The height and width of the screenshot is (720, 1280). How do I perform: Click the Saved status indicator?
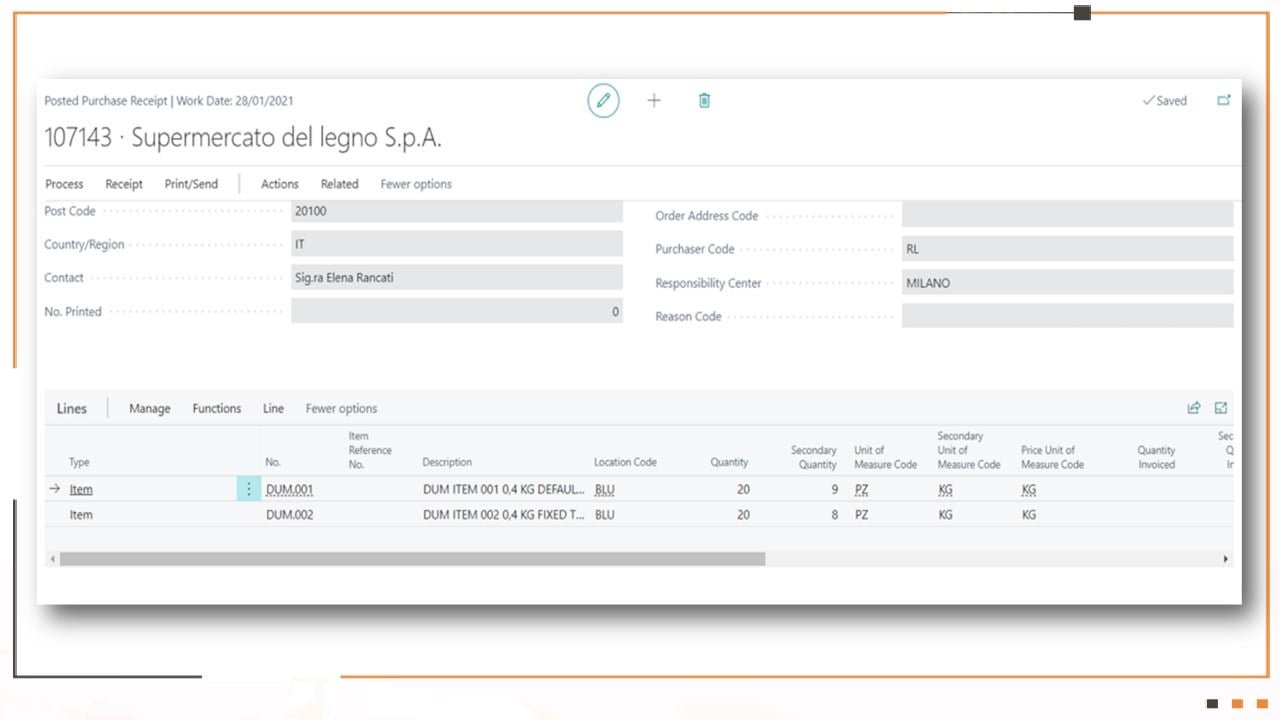click(x=1165, y=101)
